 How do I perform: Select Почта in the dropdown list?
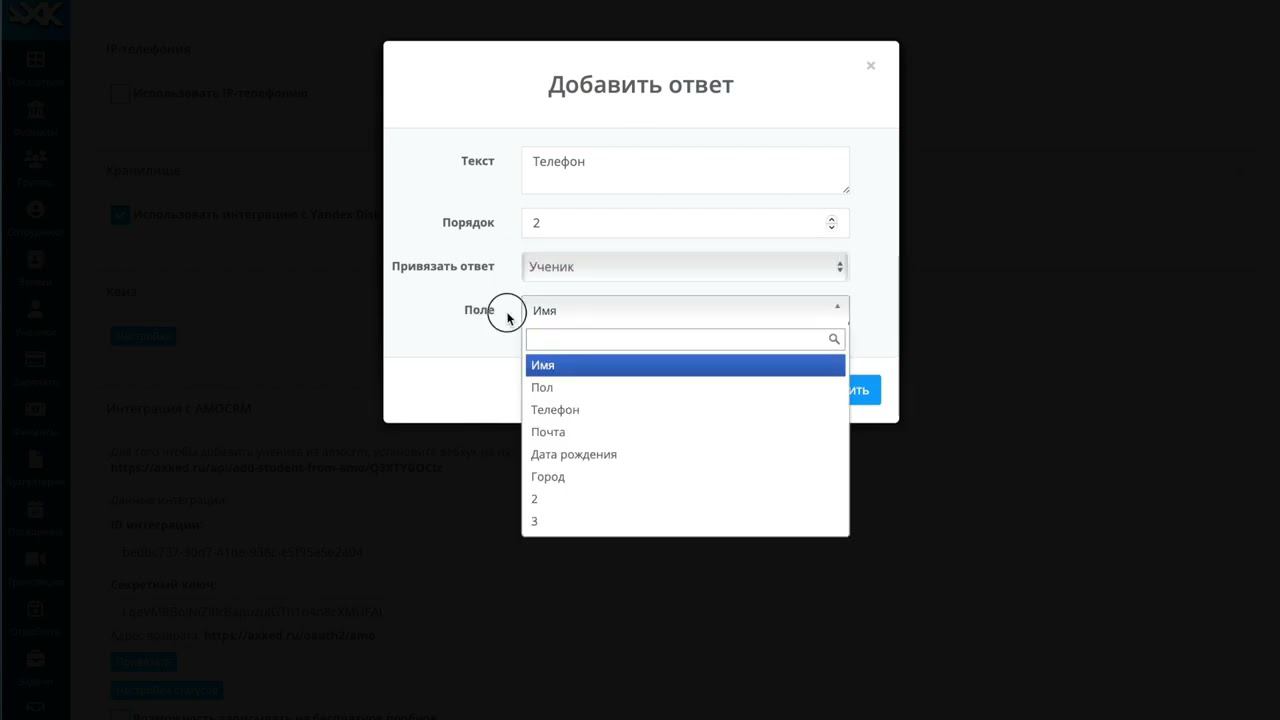pos(685,432)
